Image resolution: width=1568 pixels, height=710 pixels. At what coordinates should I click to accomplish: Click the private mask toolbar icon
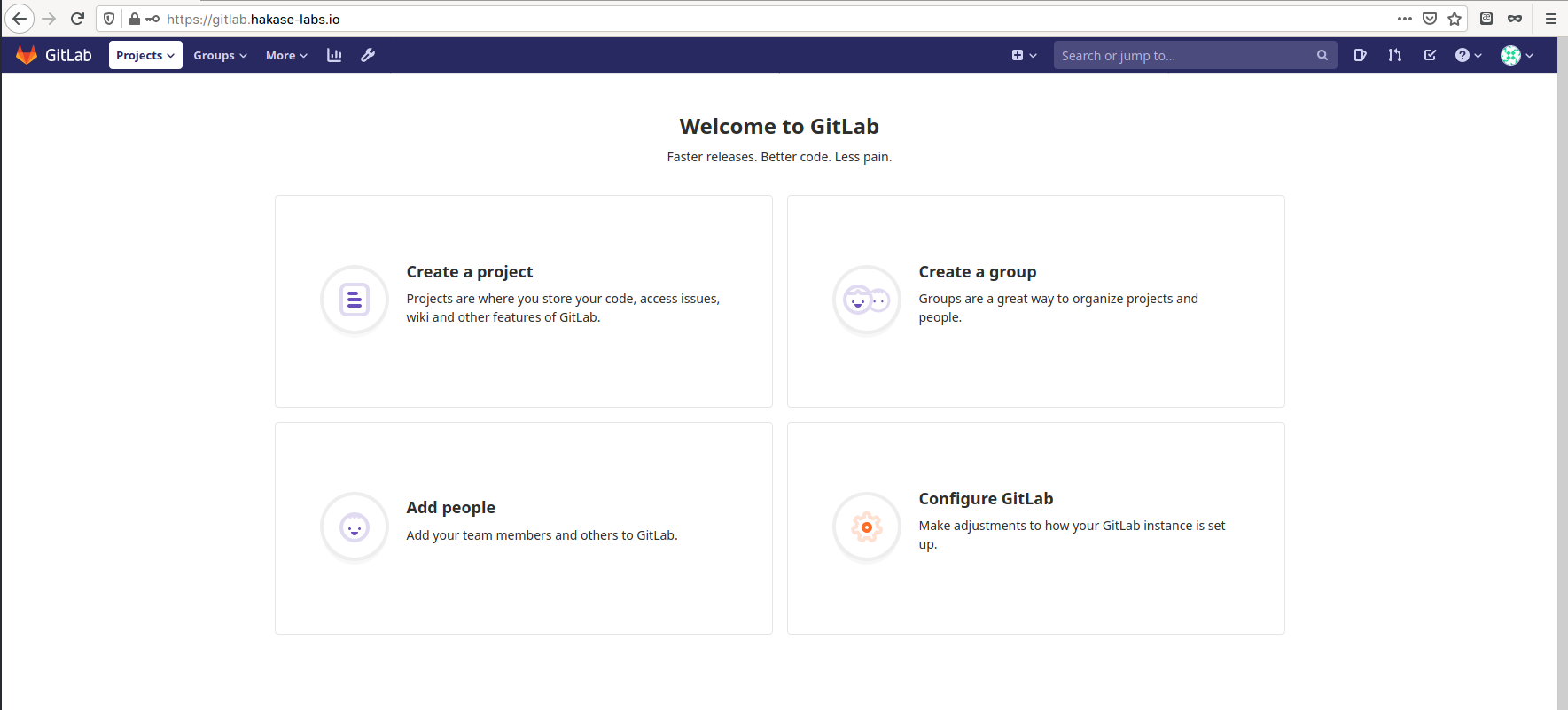(1515, 19)
